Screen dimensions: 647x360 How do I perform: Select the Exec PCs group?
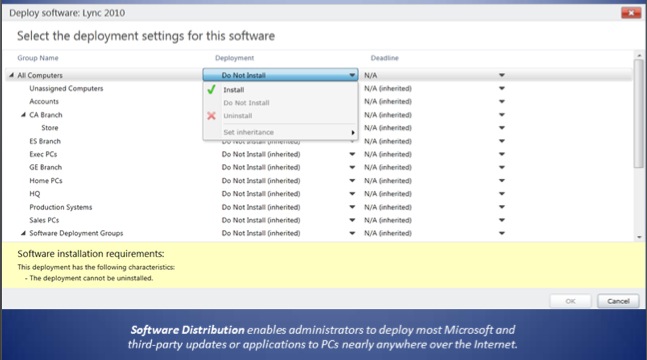[x=43, y=154]
